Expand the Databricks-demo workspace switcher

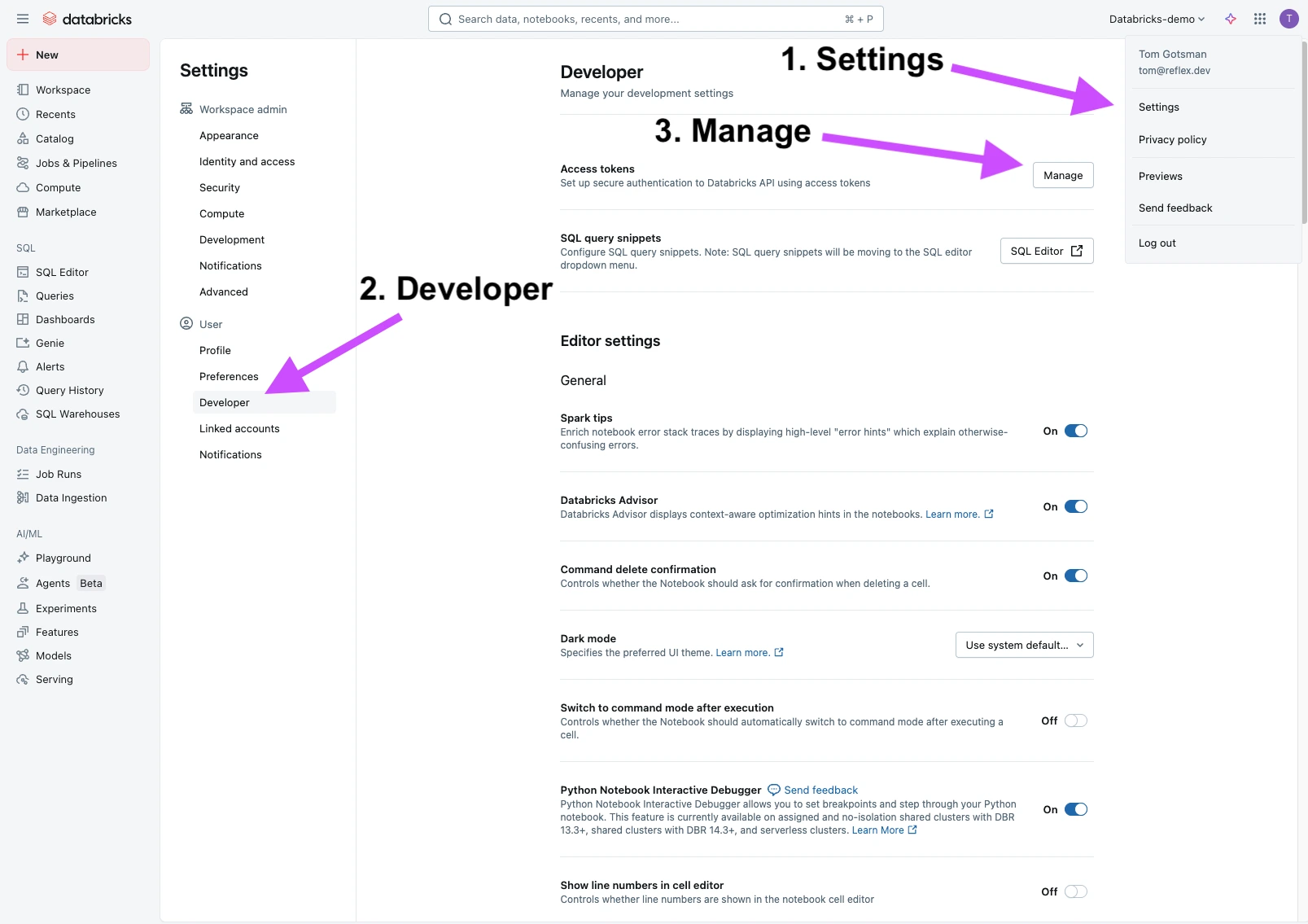[1156, 19]
